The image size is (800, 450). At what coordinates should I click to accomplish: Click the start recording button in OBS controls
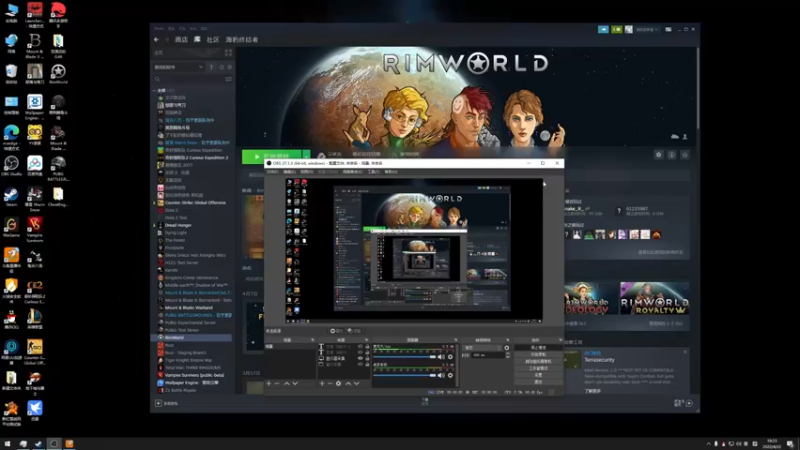(538, 354)
